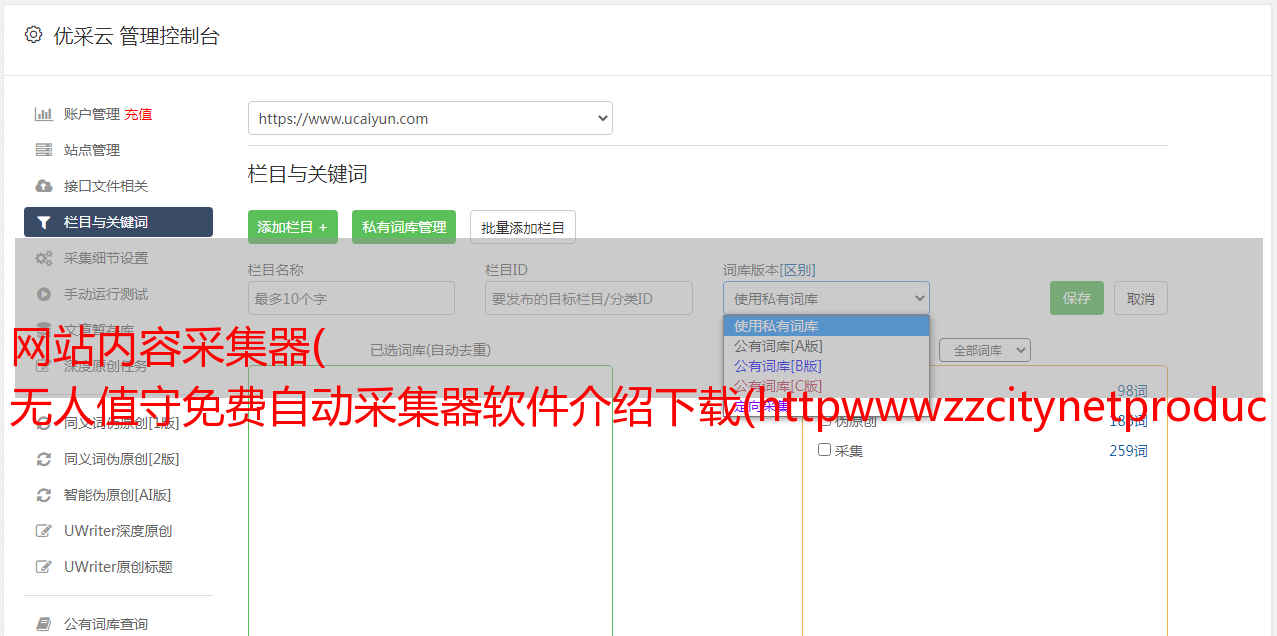Click the cloud upload icon for 接口文件相关

(44, 186)
